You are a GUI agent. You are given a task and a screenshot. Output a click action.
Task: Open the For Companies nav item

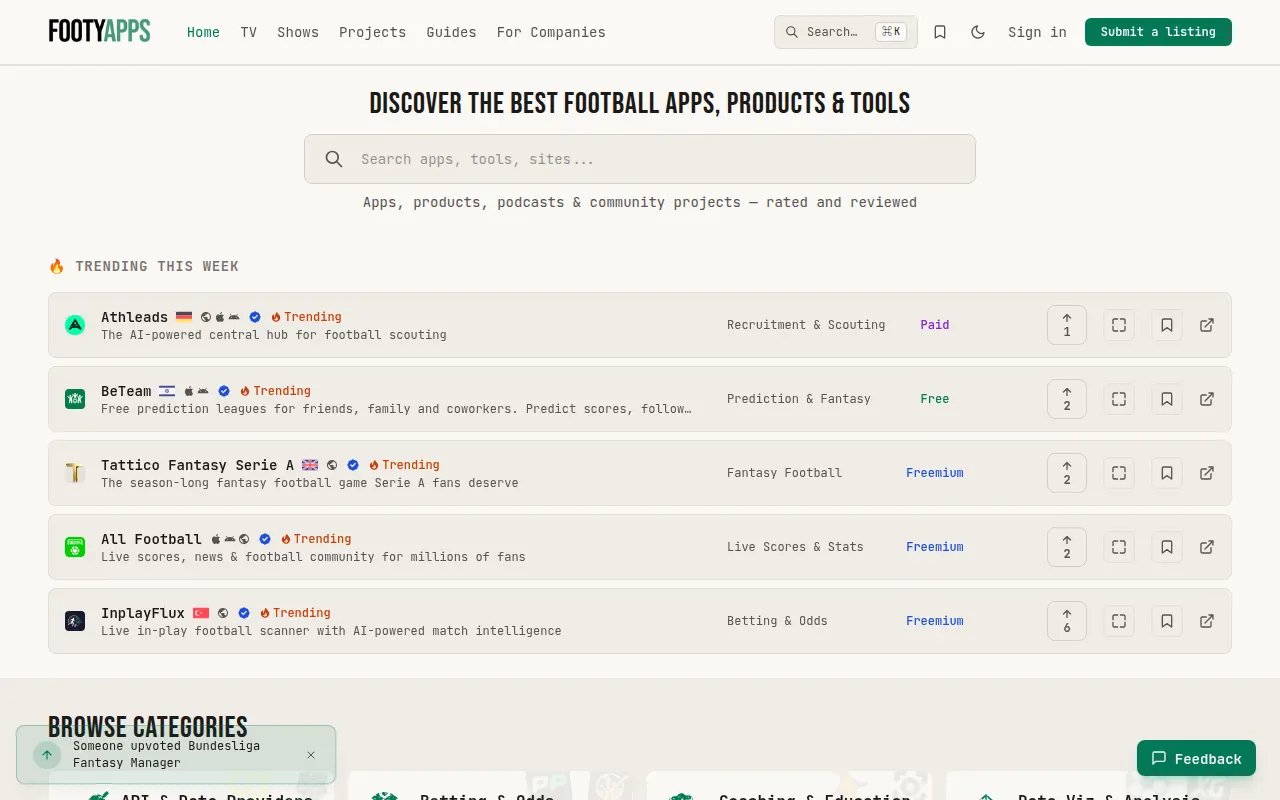point(551,32)
